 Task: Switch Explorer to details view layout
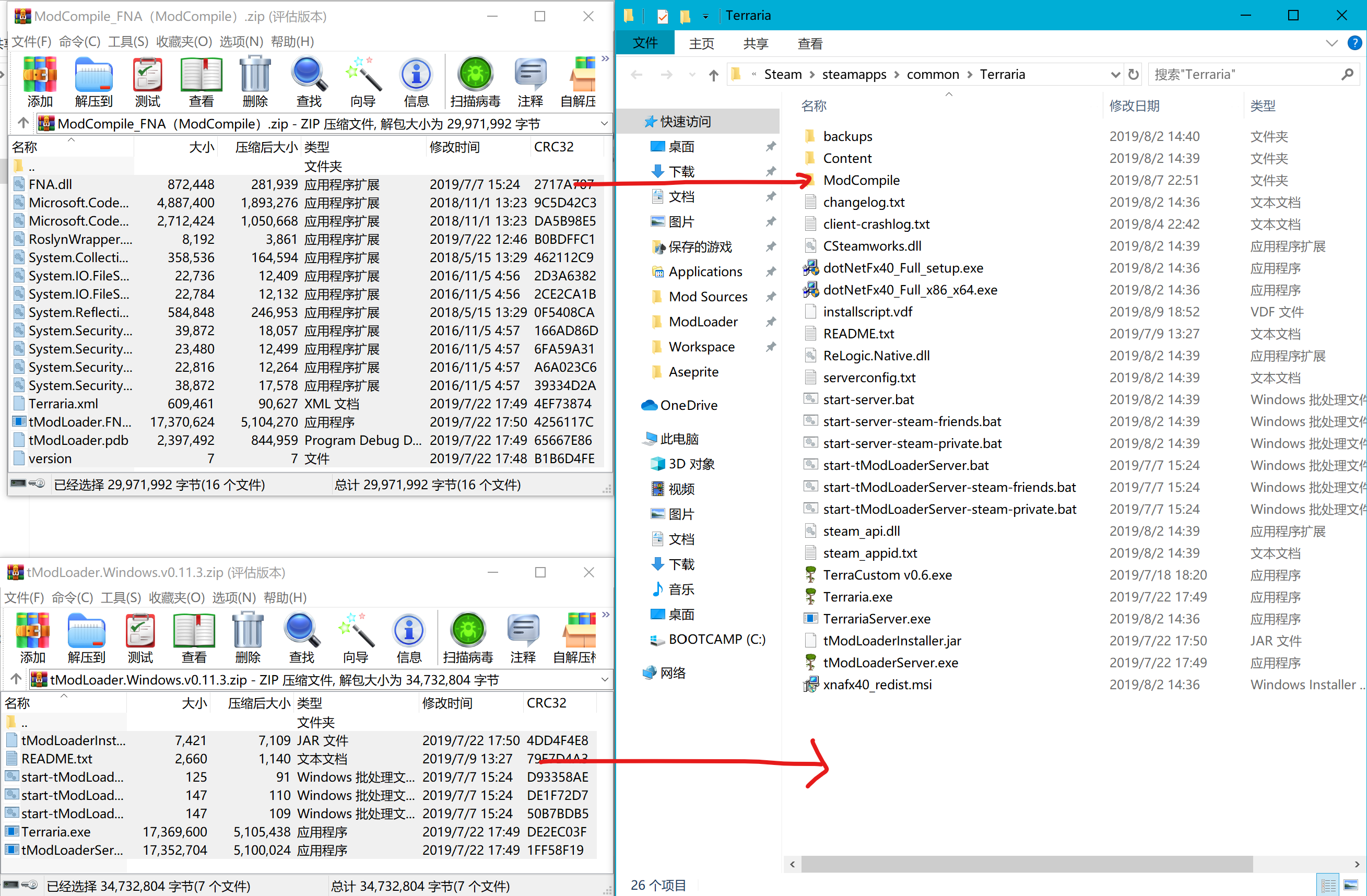pos(1328,885)
